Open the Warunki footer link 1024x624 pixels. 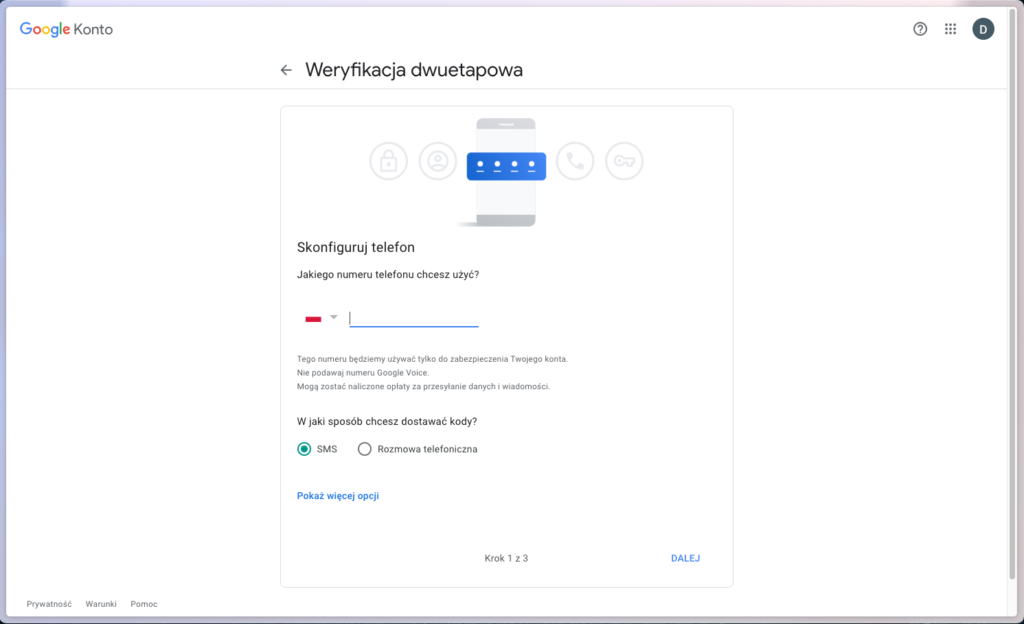(101, 604)
